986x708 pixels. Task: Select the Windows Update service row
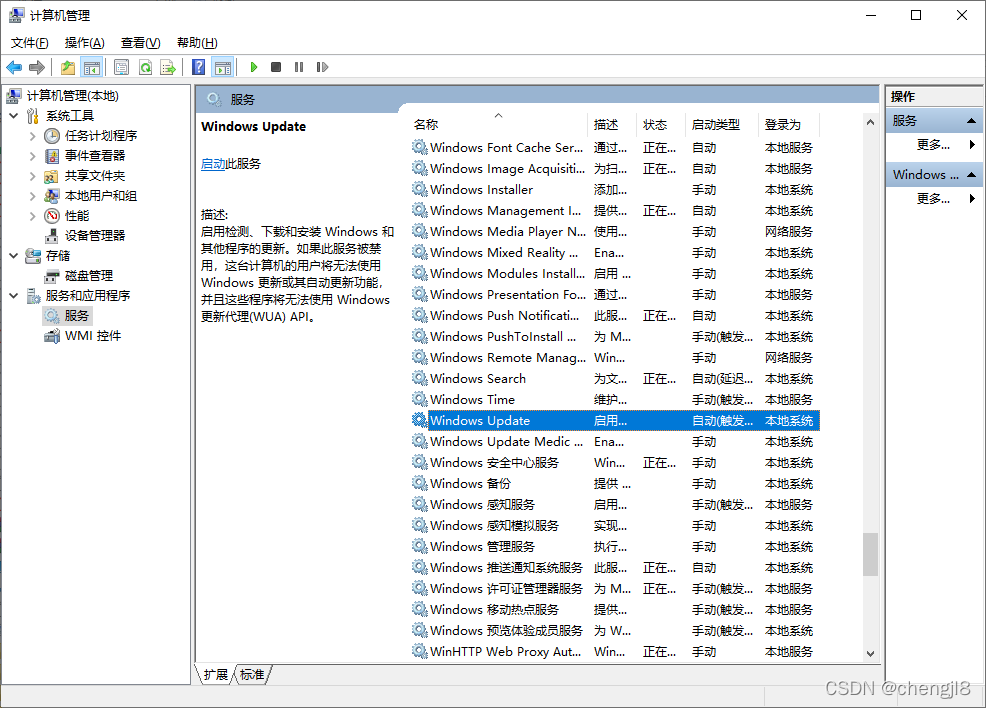point(616,421)
